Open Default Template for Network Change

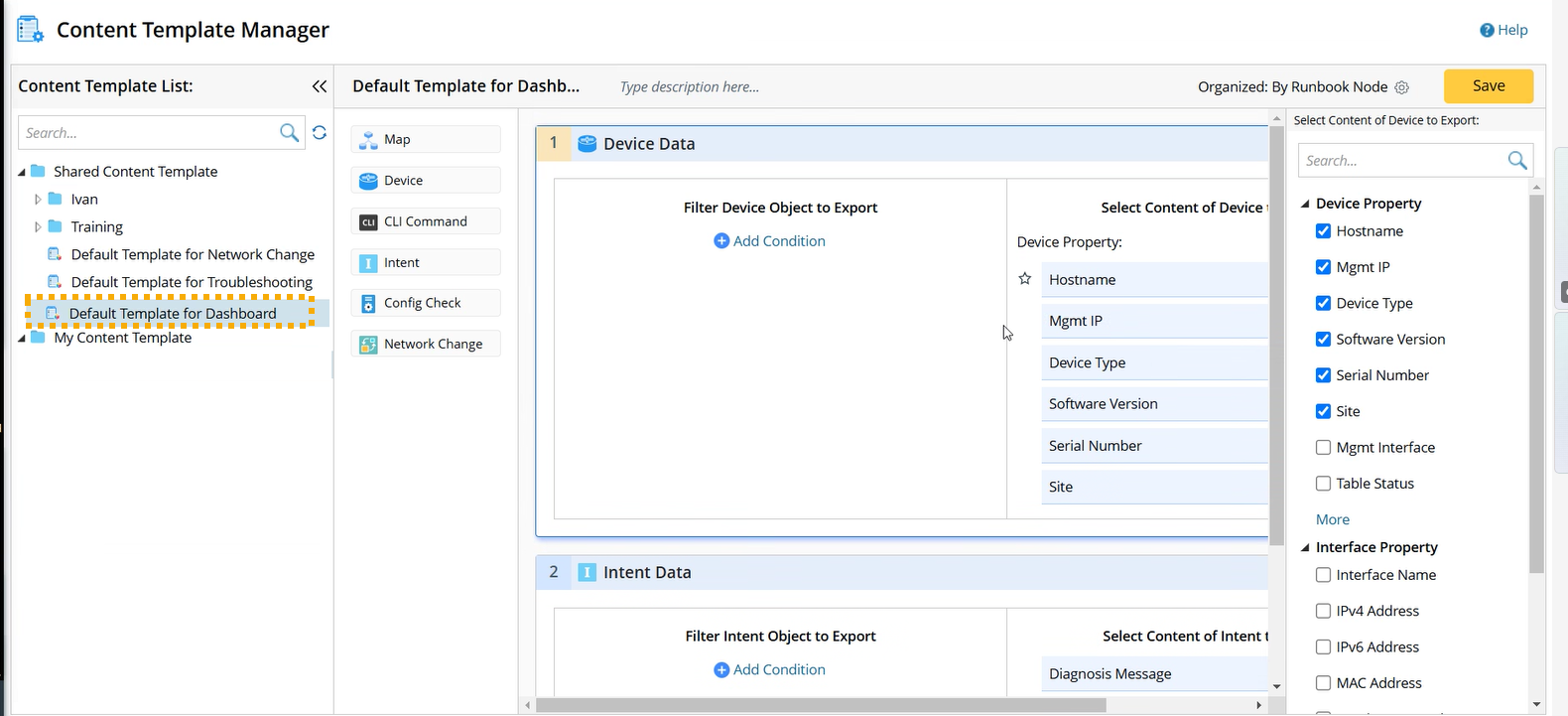192,254
